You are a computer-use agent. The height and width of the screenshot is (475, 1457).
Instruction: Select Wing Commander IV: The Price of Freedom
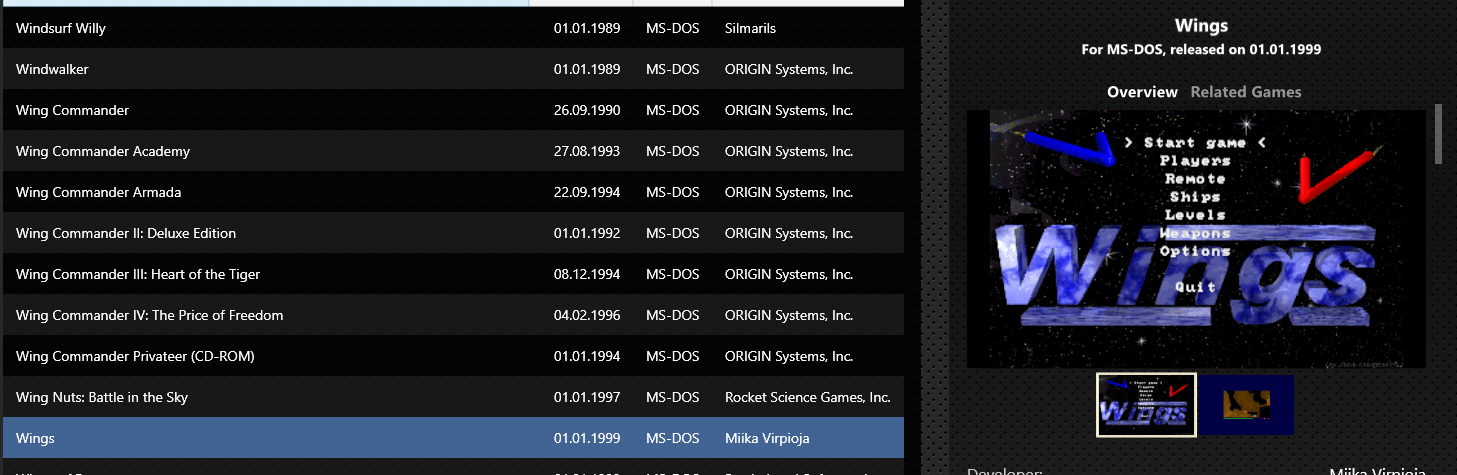453,315
